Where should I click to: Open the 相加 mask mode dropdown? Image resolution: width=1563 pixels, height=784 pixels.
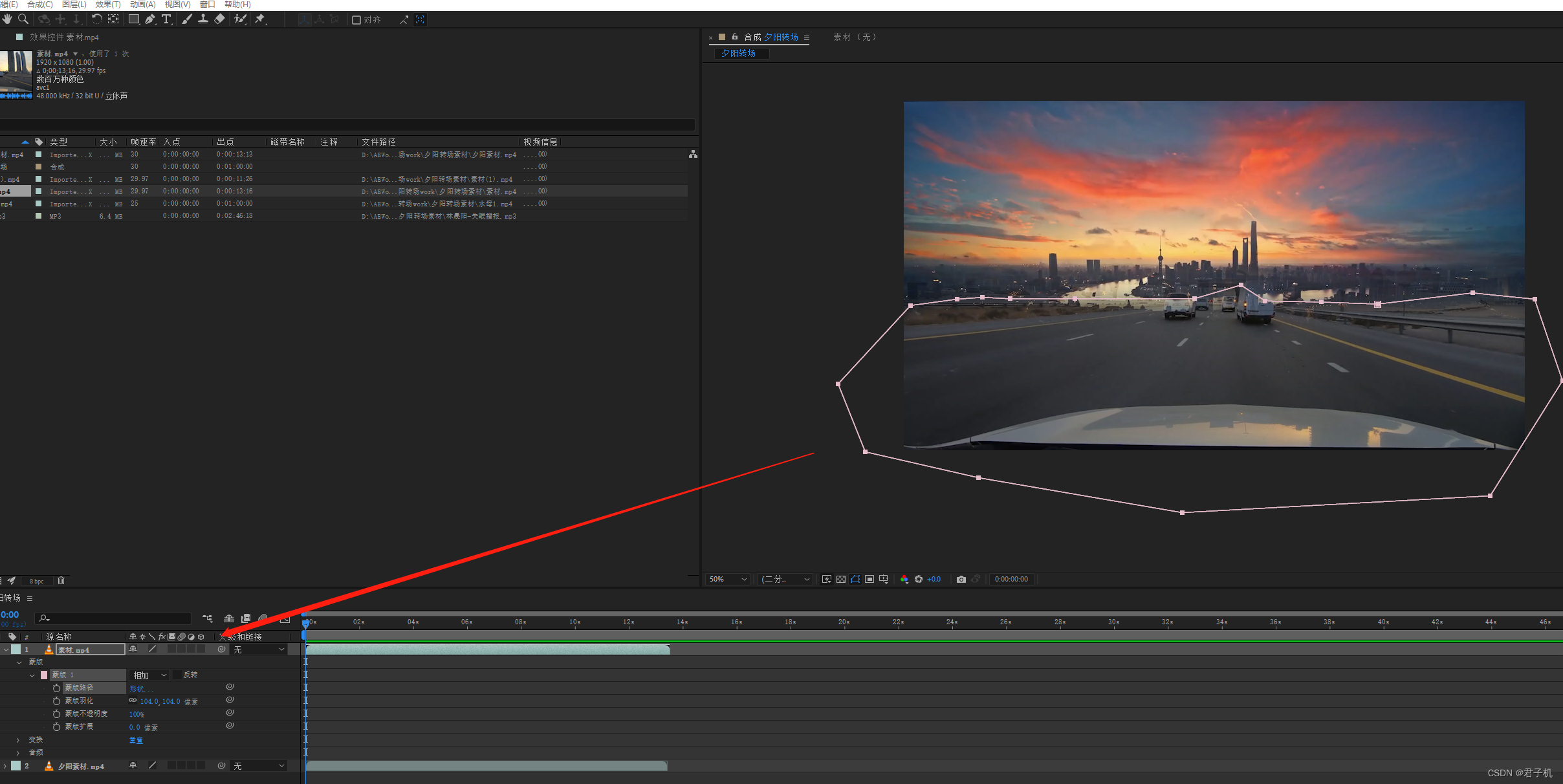pos(149,675)
